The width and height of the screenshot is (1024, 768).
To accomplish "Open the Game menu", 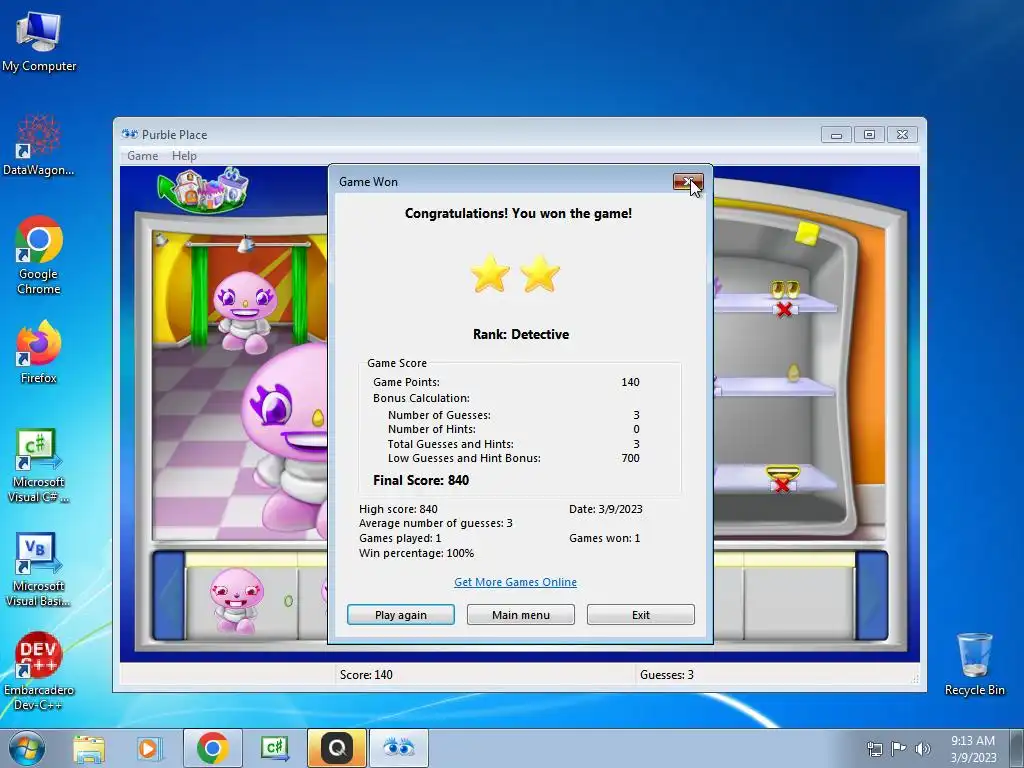I will point(142,156).
